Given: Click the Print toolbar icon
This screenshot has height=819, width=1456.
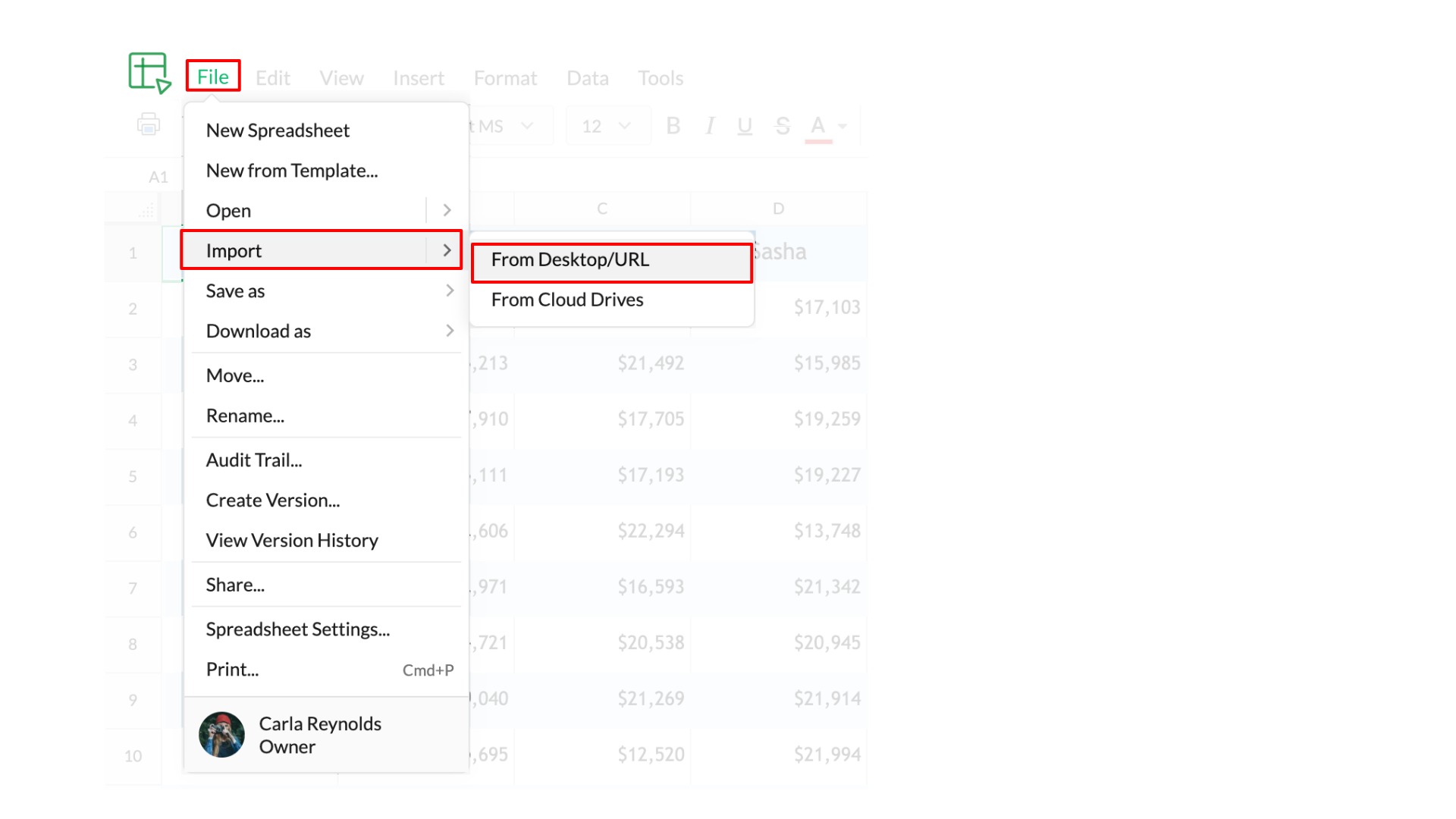Looking at the screenshot, I should 149,124.
